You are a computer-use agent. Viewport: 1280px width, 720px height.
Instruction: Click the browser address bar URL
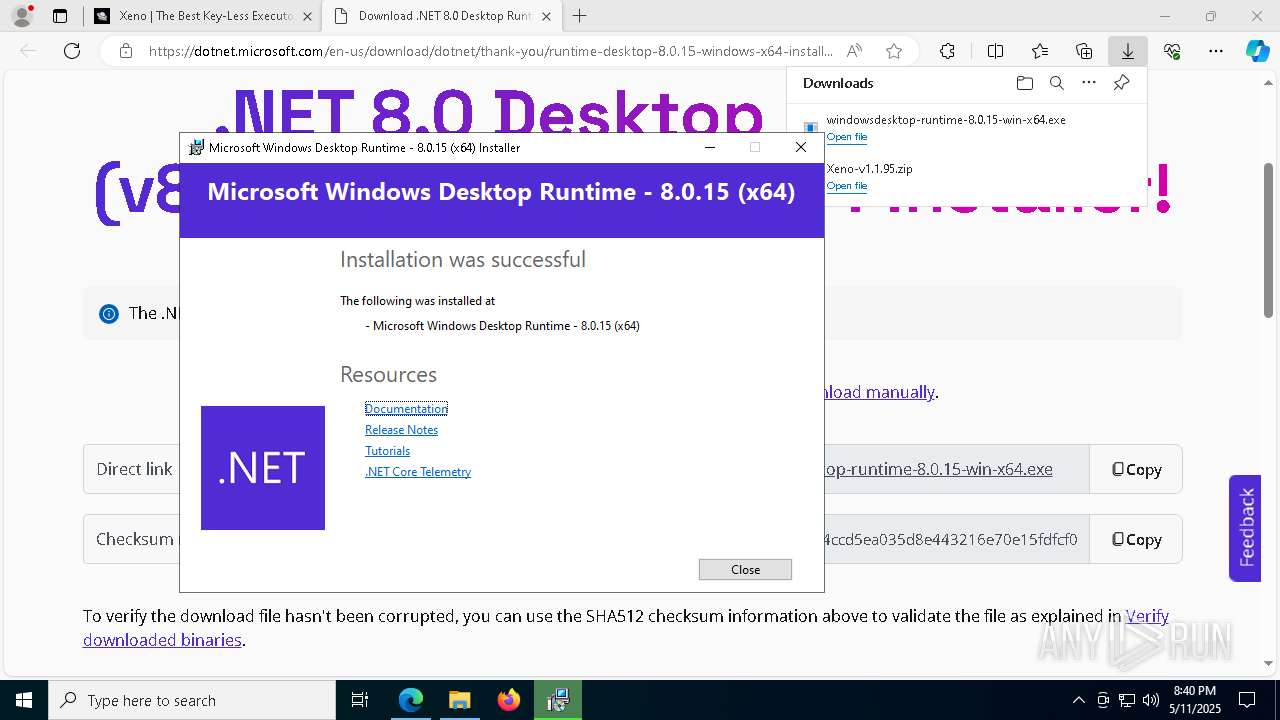[490, 51]
